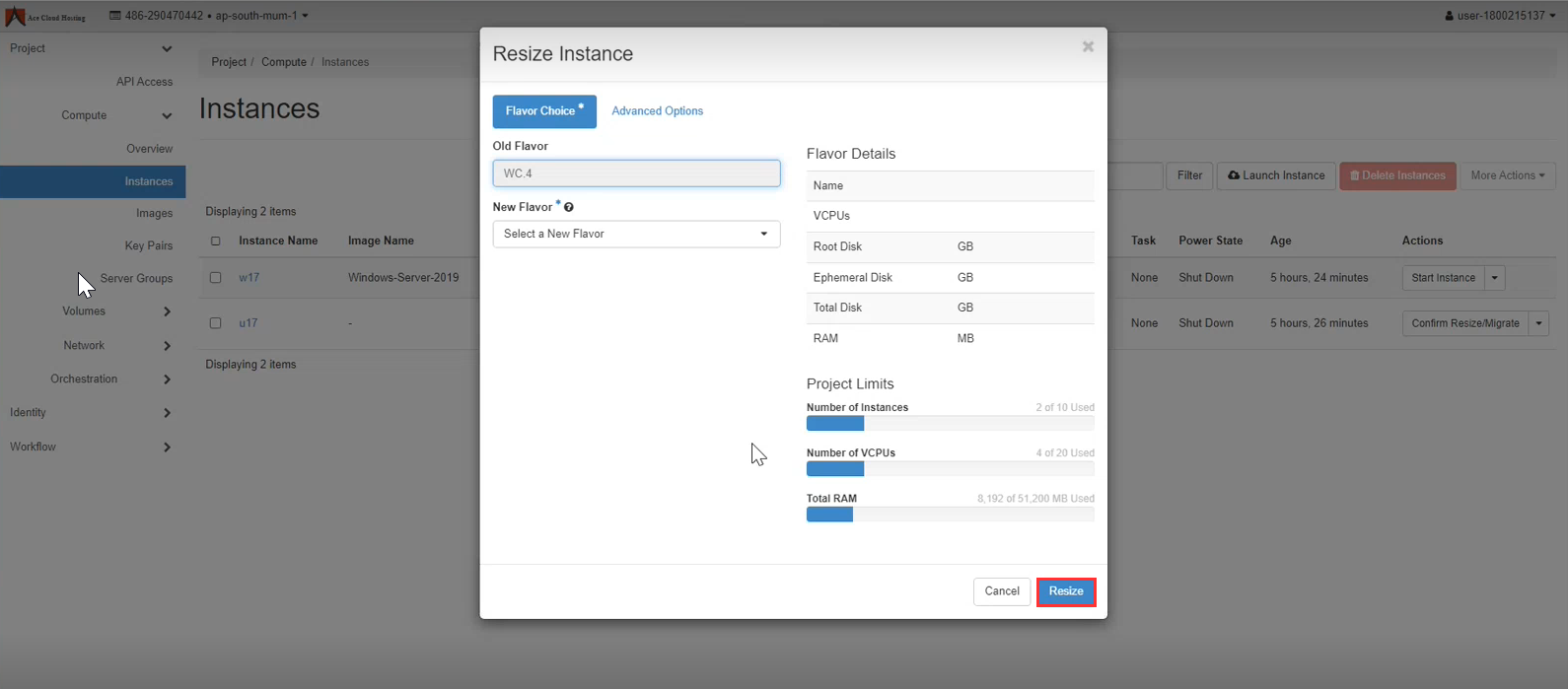Expand the Network sidebar section chevron

(x=167, y=346)
